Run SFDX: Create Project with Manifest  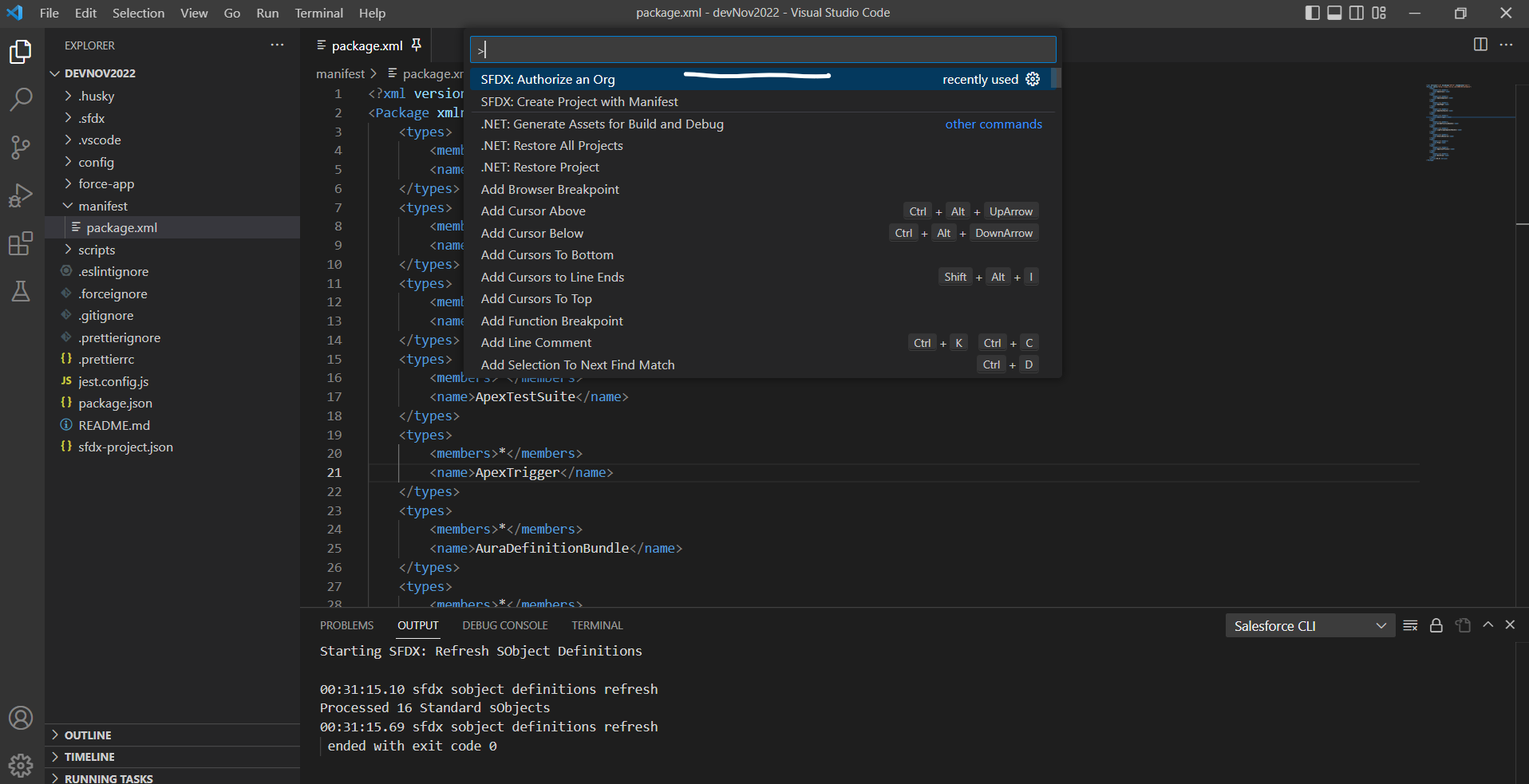click(761, 101)
